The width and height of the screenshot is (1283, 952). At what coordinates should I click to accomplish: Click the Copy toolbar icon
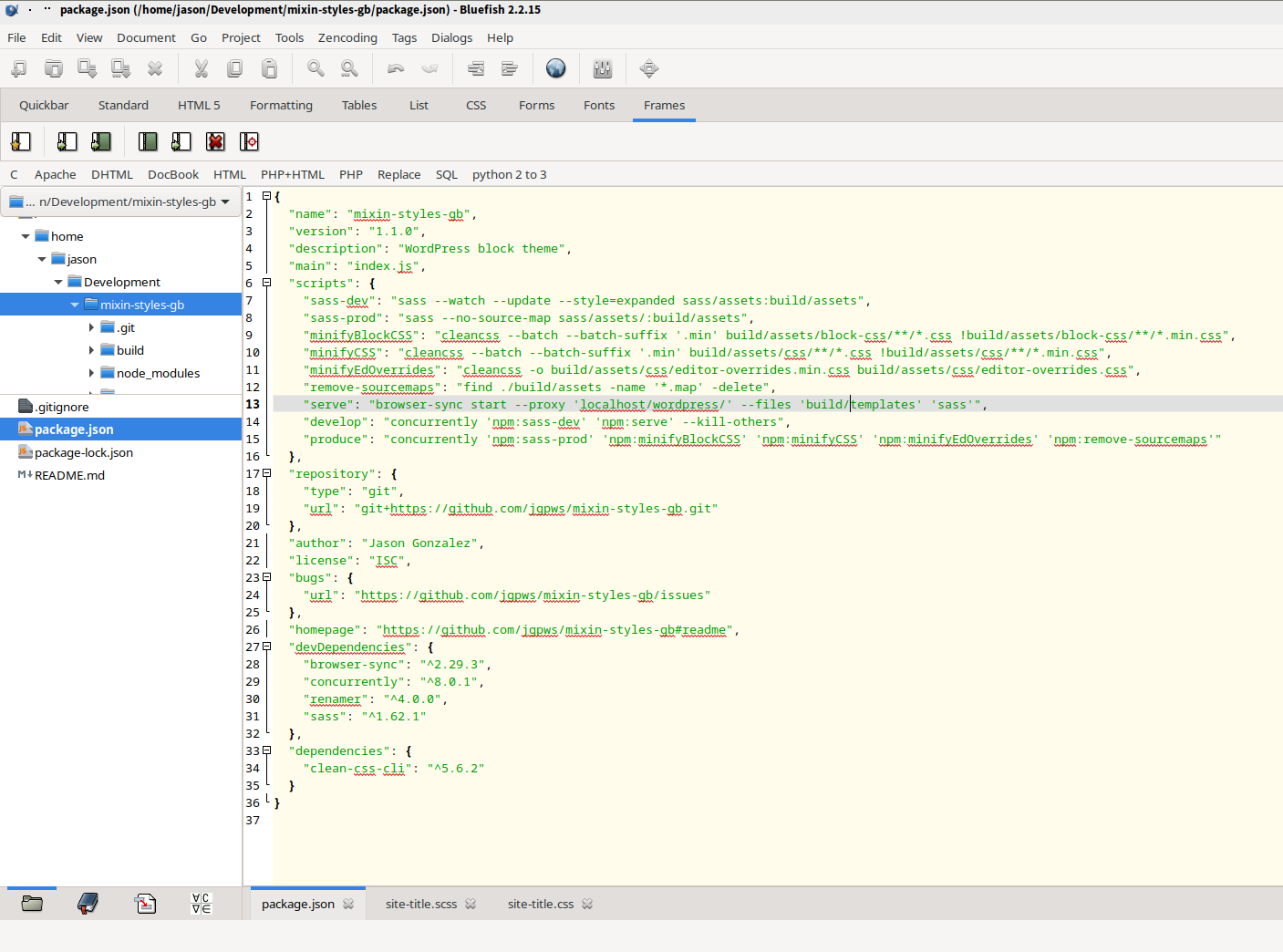[x=235, y=68]
